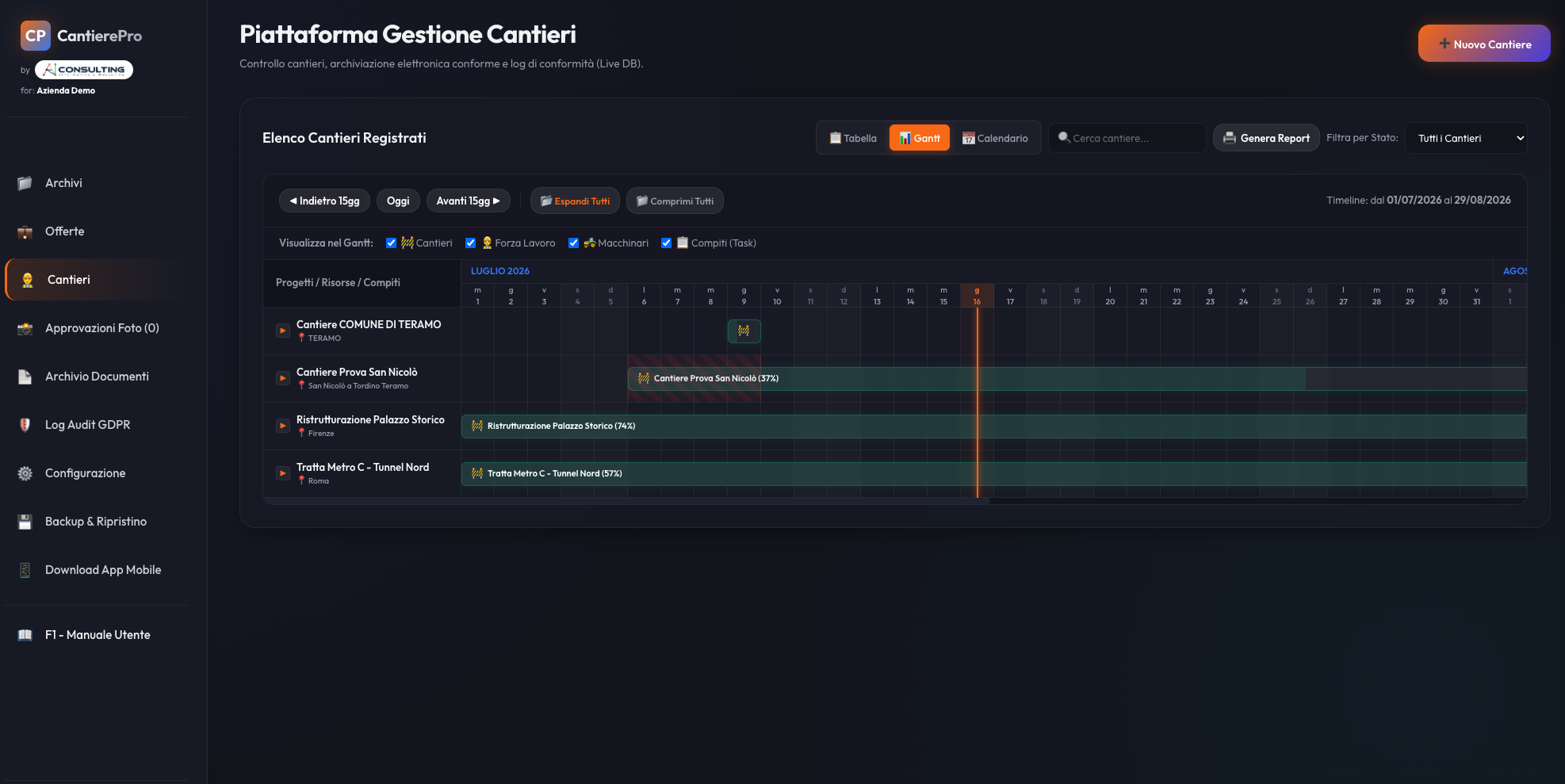Viewport: 1565px width, 784px height.
Task: Click the folder icon on Comprimi Tutti
Action: click(642, 201)
